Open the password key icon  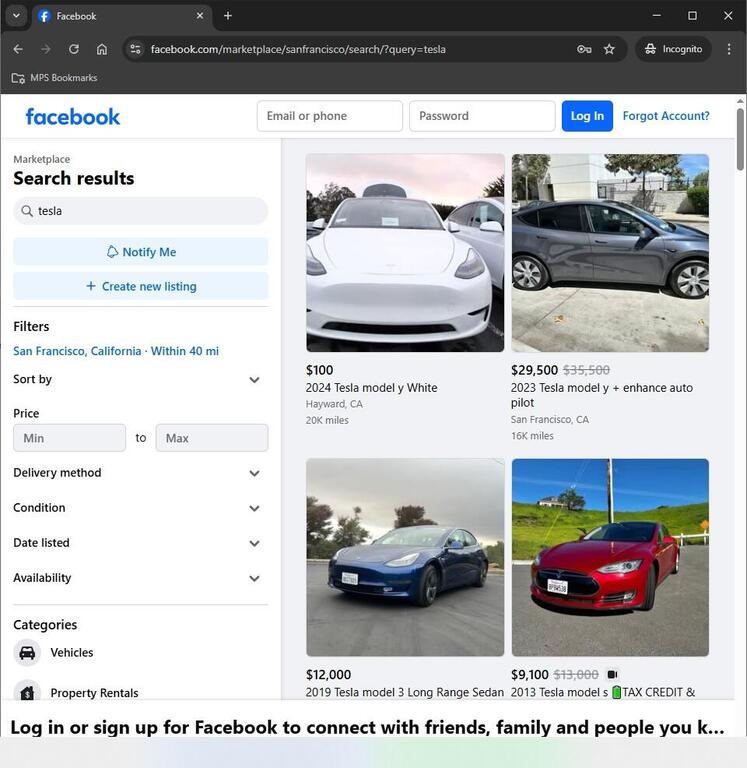click(584, 49)
